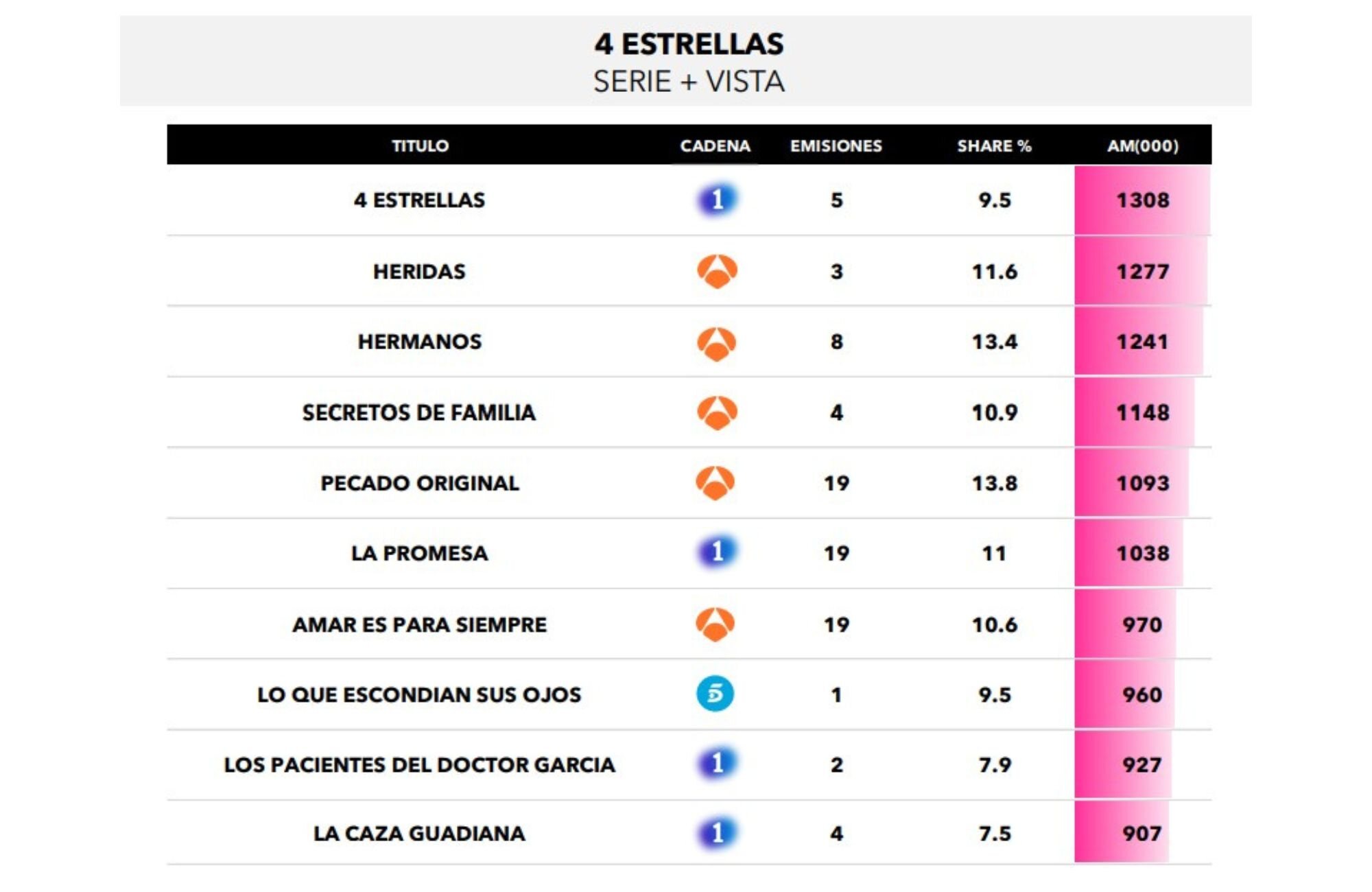Click Antena 3 logo in Hermanos row
The width and height of the screenshot is (1372, 892).
[717, 342]
